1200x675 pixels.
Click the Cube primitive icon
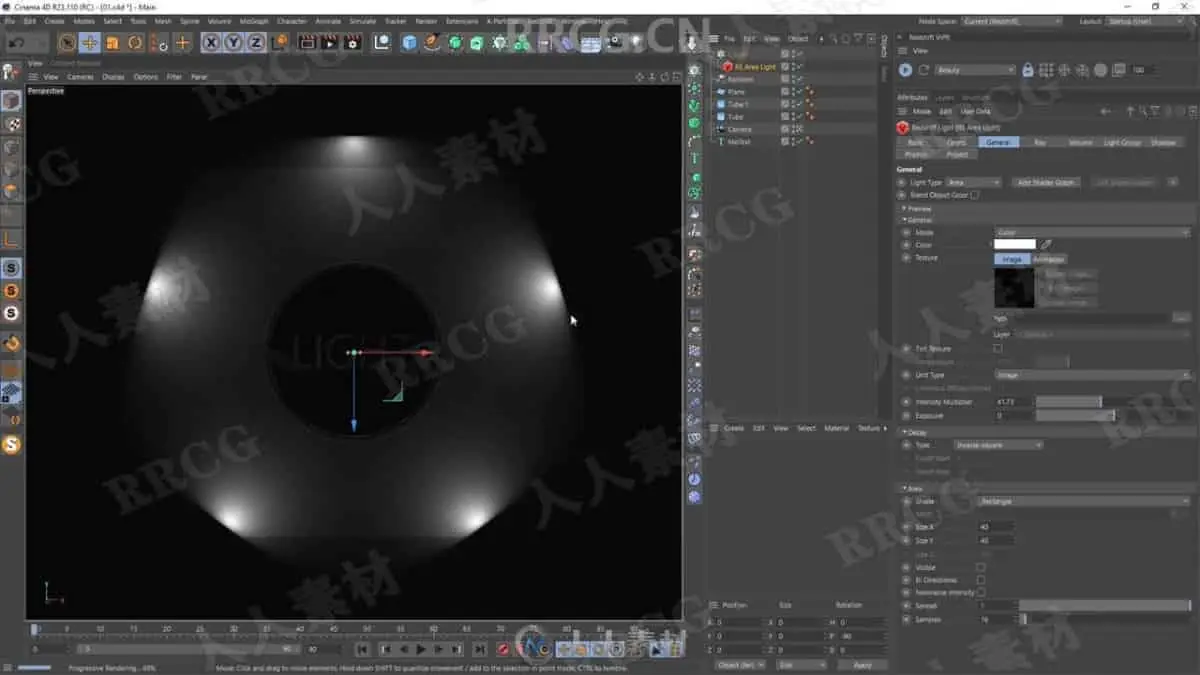pos(409,42)
